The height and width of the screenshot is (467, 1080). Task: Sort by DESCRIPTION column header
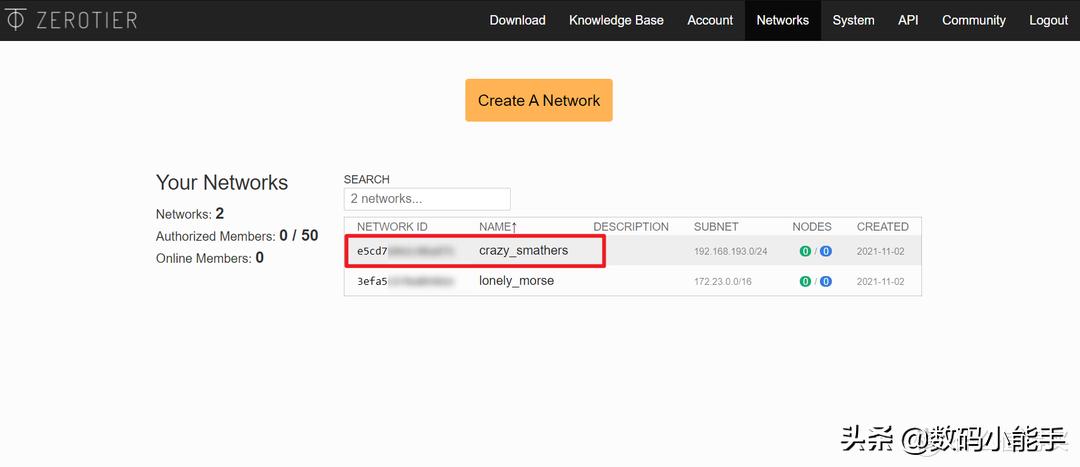[631, 226]
